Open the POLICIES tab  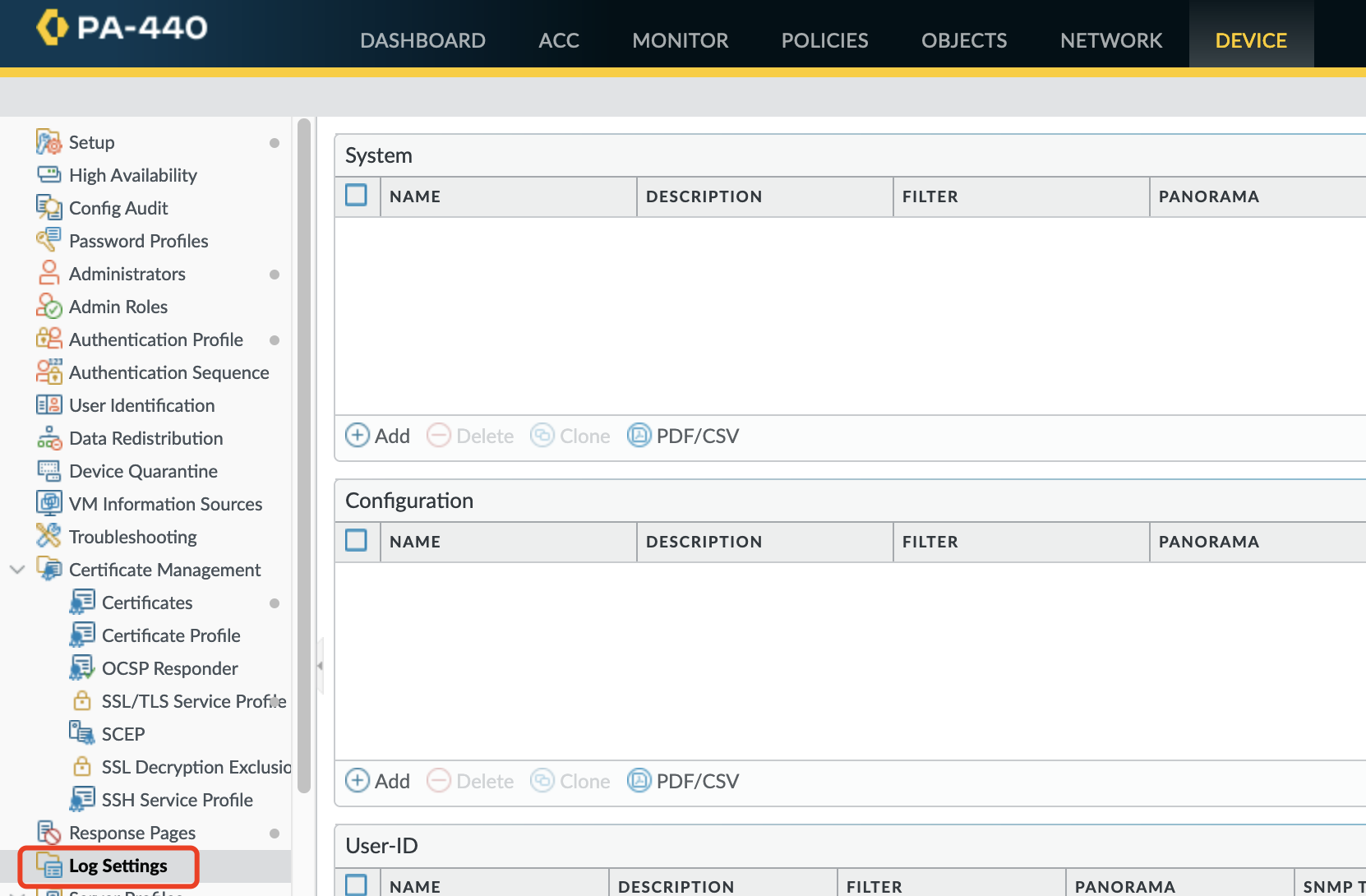[x=824, y=40]
